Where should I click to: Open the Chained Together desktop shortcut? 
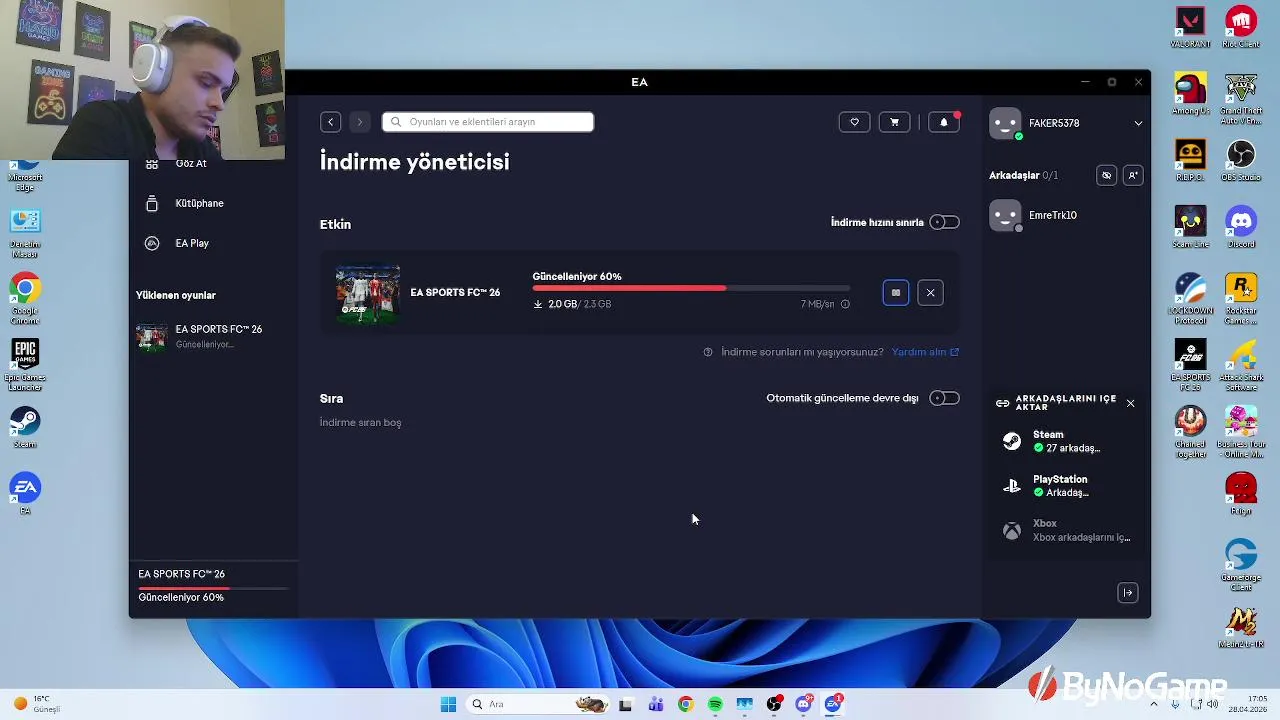(x=1190, y=432)
